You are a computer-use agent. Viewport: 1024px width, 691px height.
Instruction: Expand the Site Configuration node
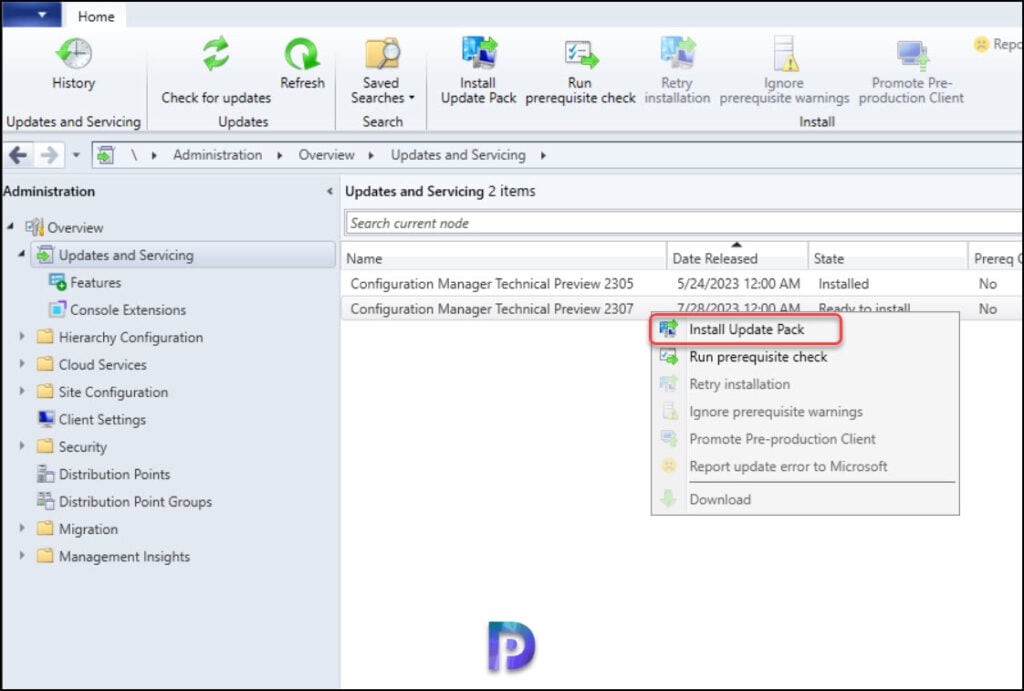click(x=22, y=391)
